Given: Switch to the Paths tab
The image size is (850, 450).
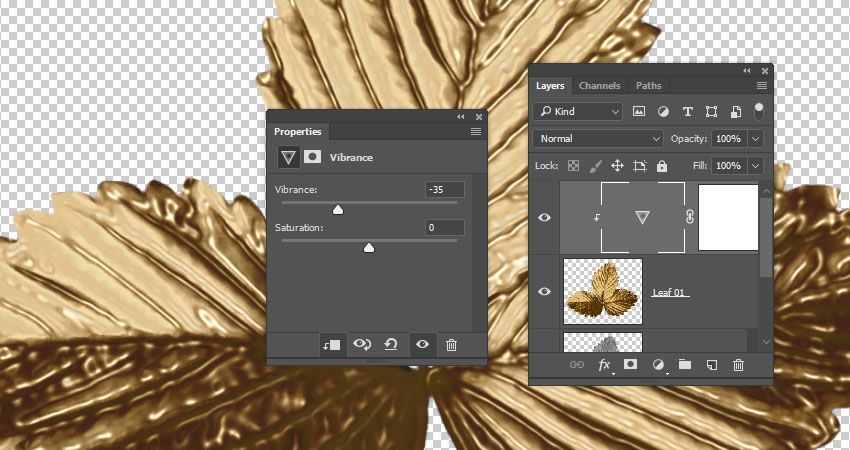Looking at the screenshot, I should [648, 86].
